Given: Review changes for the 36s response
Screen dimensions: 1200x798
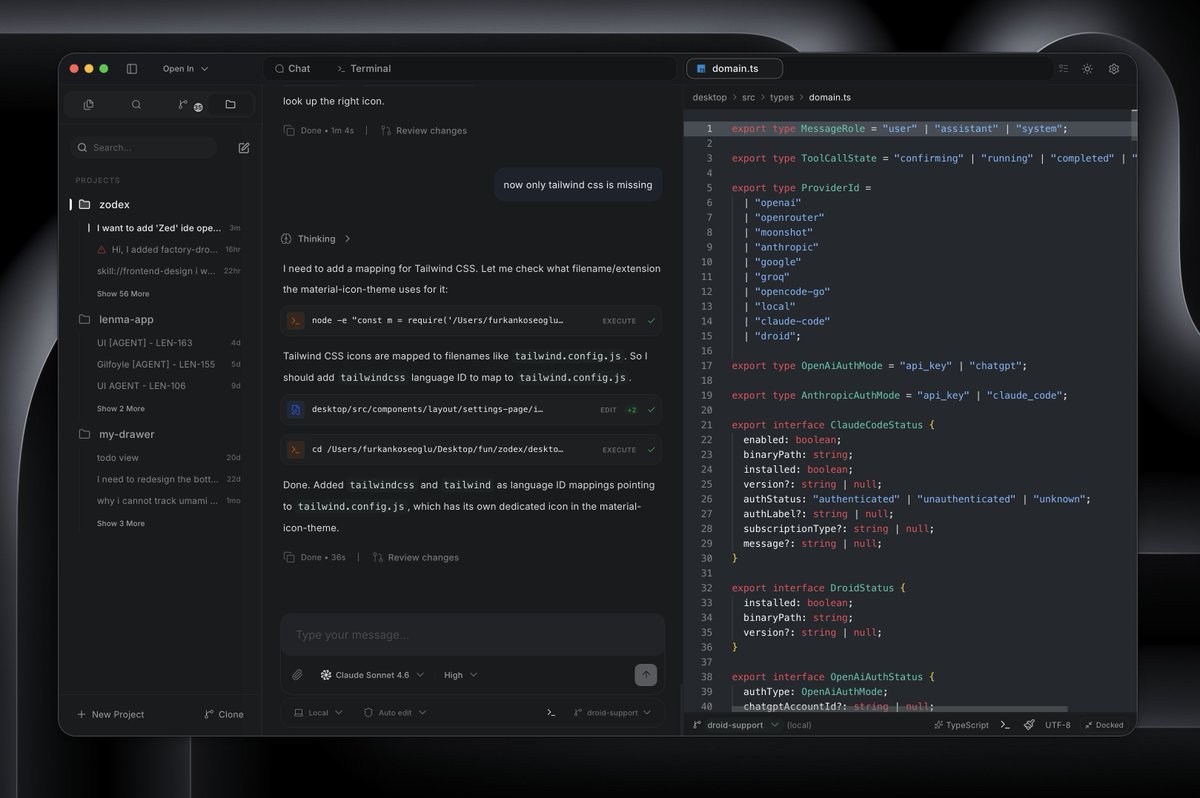Looking at the screenshot, I should pyautogui.click(x=415, y=558).
